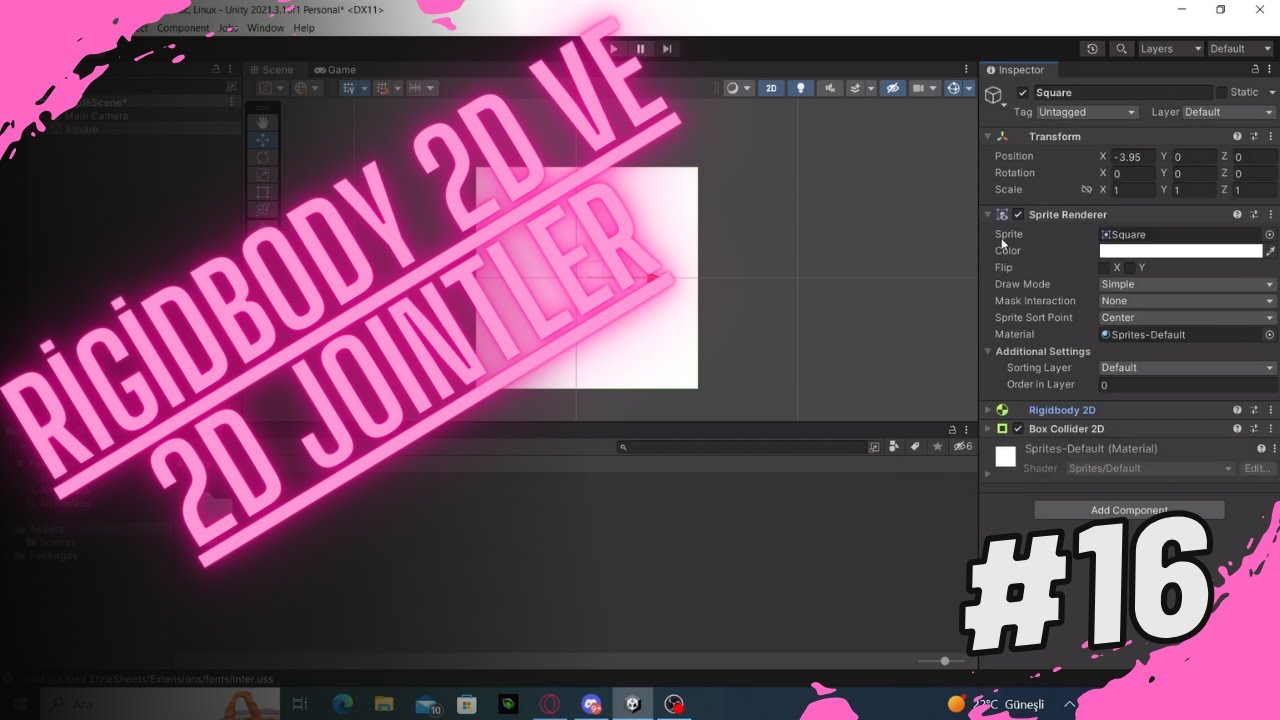
Task: Open Sprite Renderer help icon
Action: coord(1237,214)
